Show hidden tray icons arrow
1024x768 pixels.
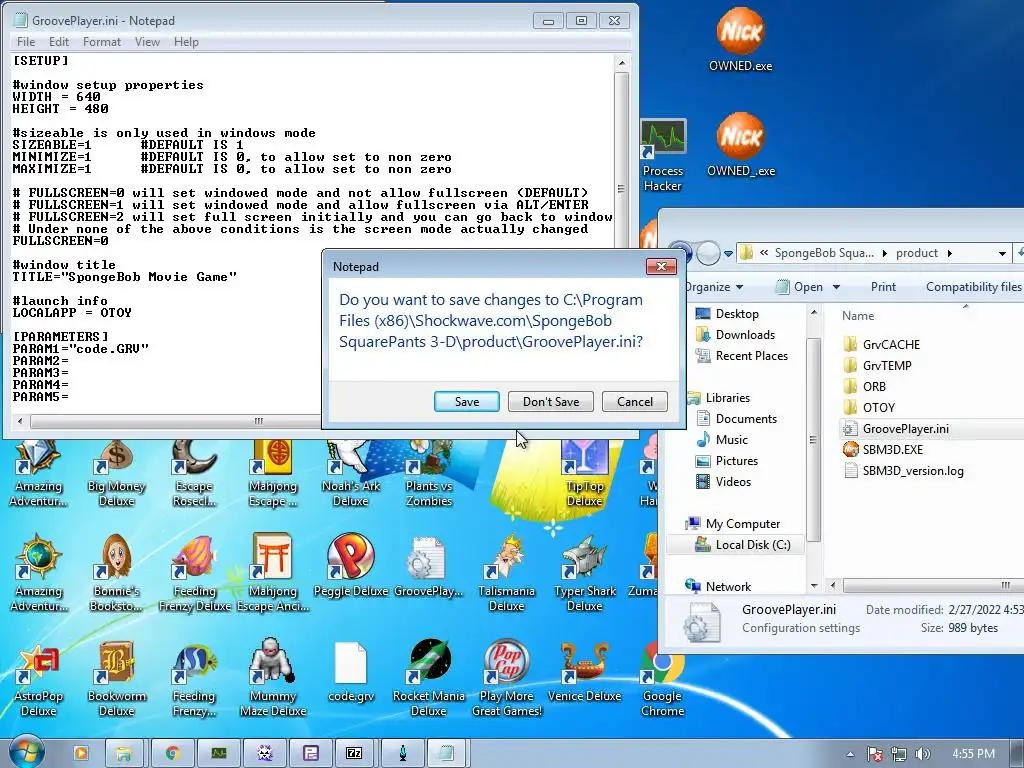tap(850, 754)
